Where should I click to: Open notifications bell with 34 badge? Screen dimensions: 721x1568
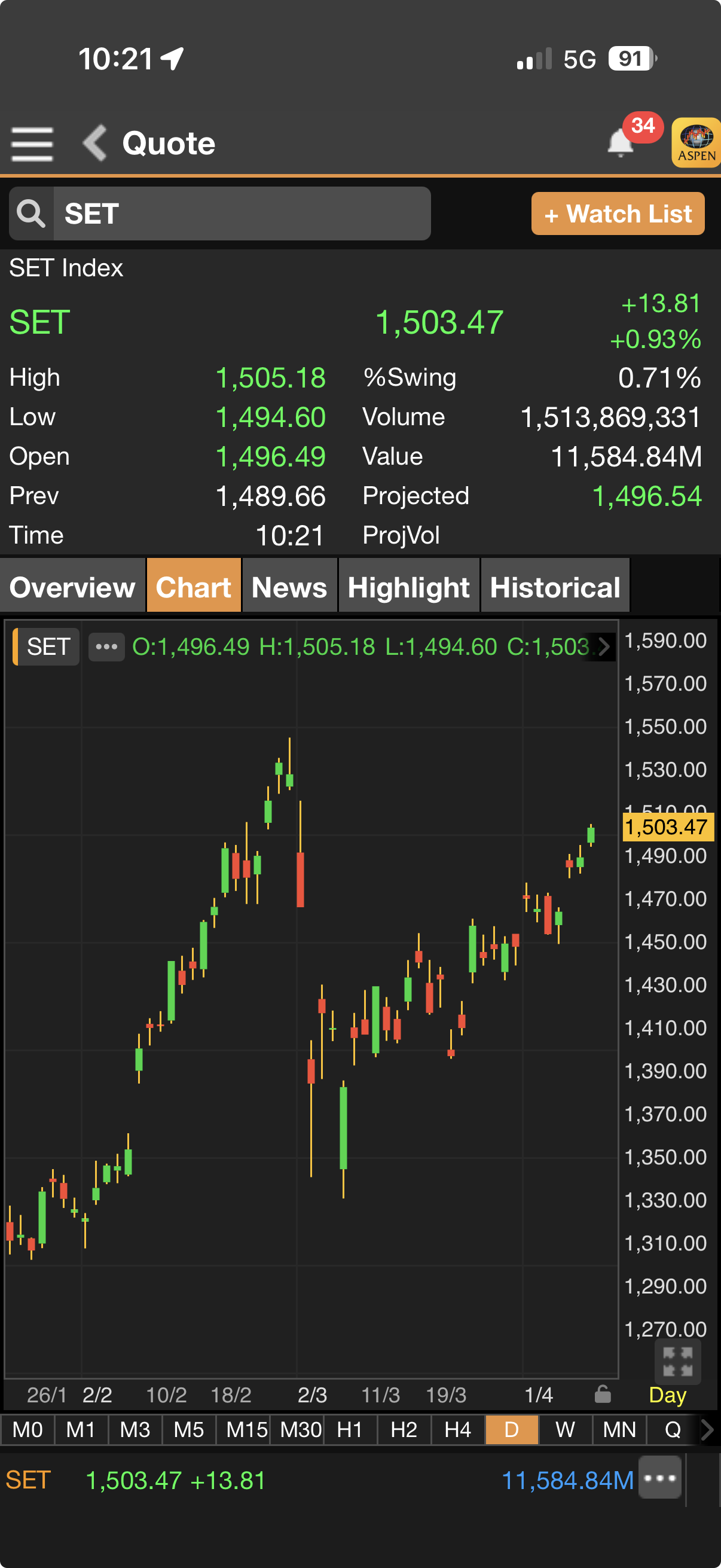[x=621, y=143]
